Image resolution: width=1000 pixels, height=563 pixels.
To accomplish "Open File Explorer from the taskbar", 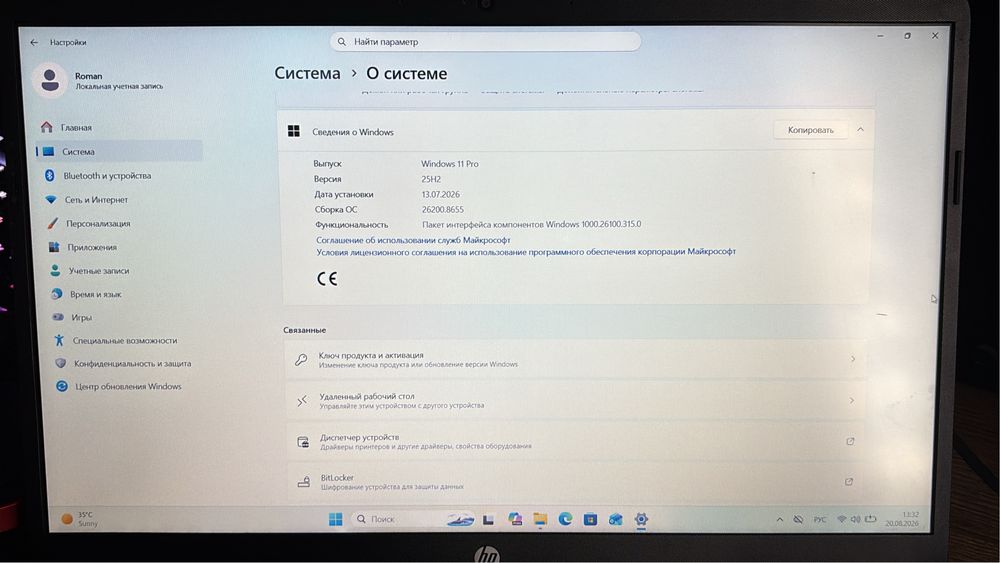I will coord(540,520).
